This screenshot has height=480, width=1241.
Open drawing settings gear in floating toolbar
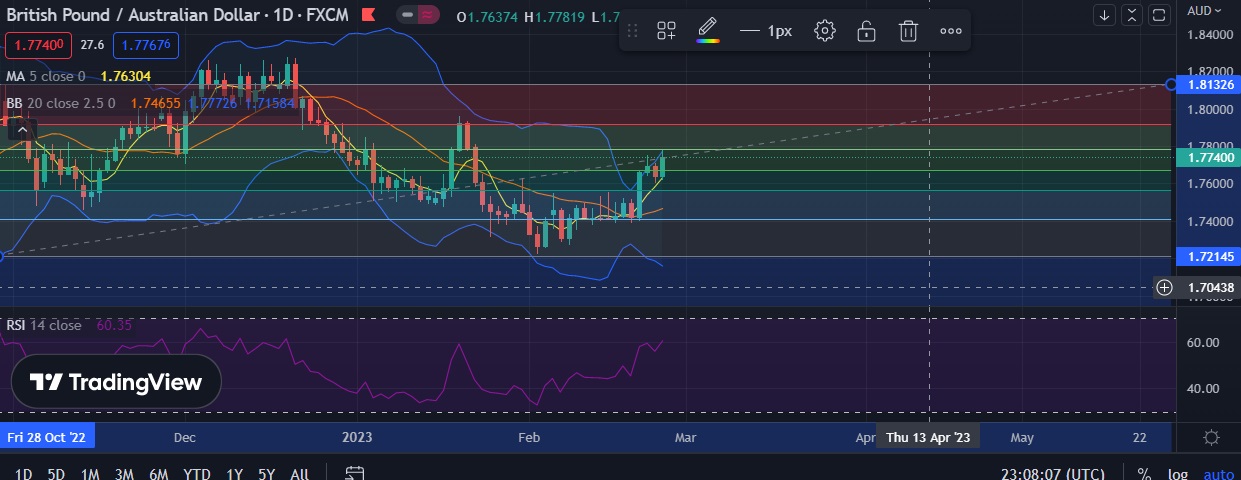pyautogui.click(x=824, y=31)
